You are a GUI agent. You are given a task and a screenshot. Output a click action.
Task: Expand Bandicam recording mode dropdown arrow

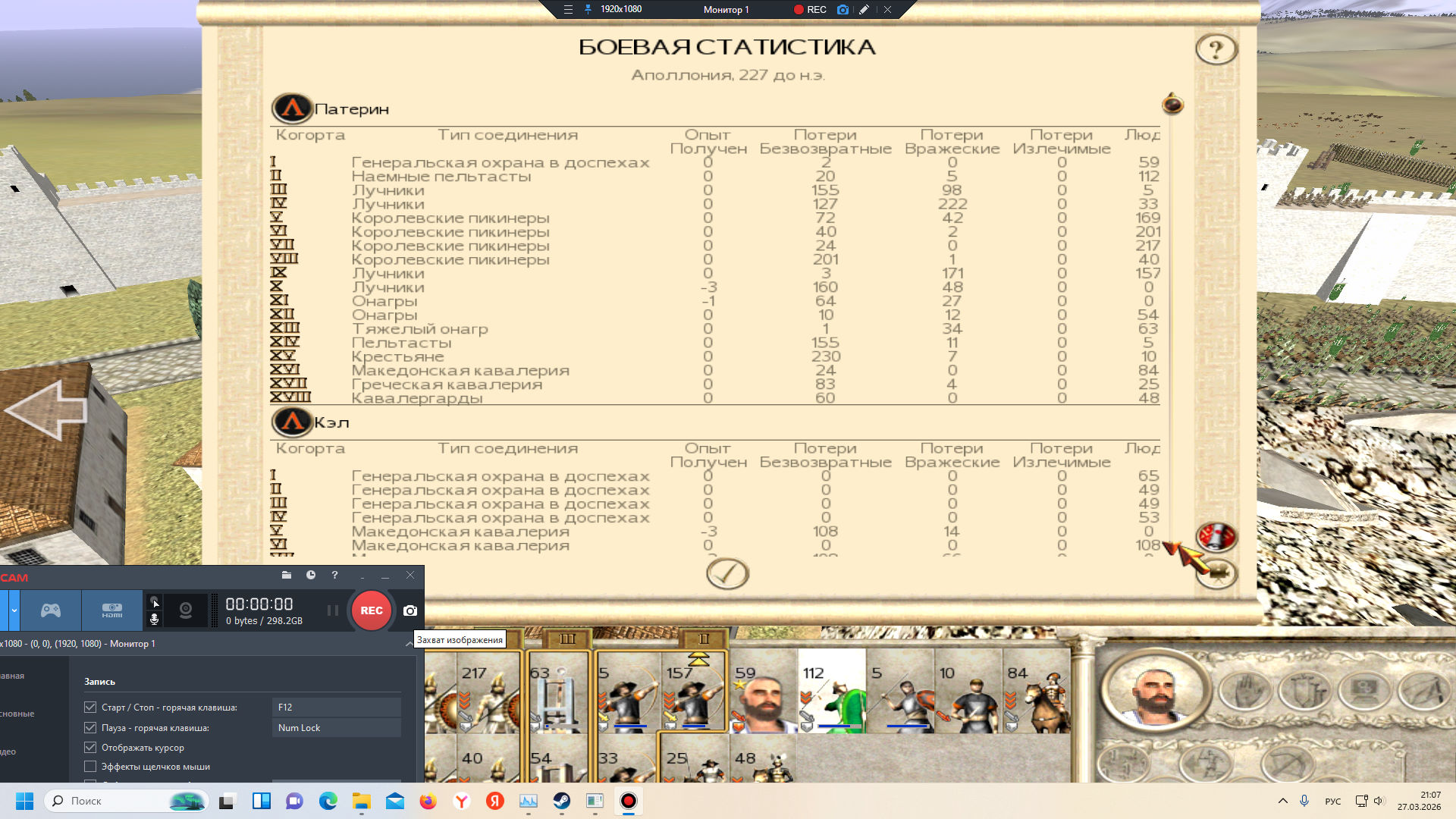14,610
